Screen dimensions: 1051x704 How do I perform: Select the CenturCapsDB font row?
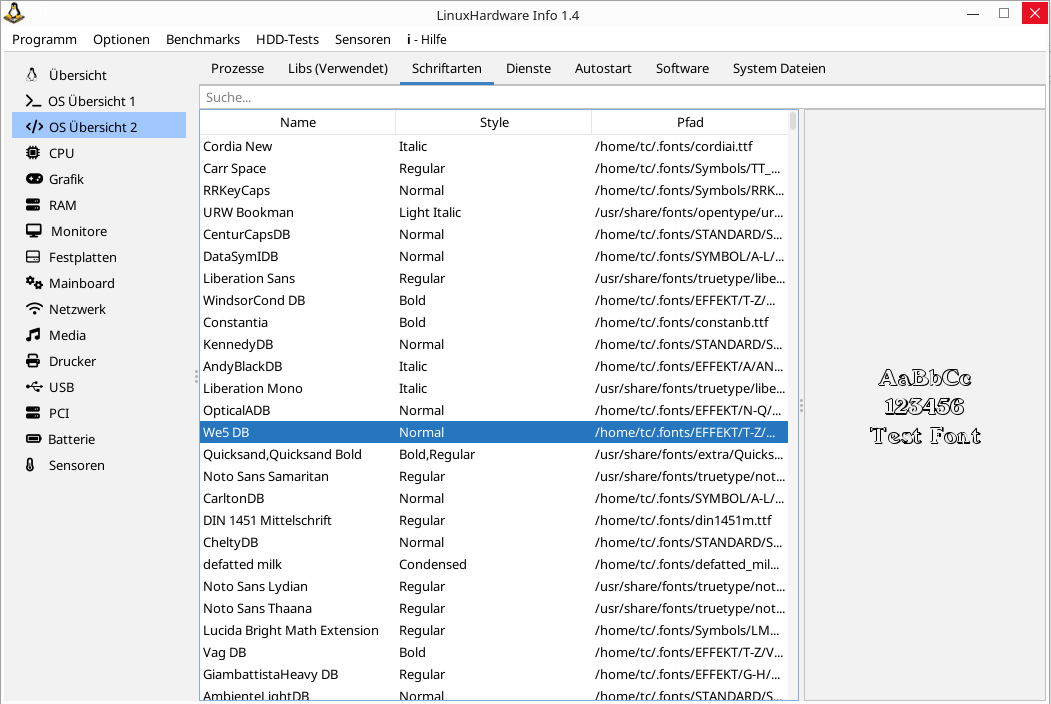coord(494,235)
